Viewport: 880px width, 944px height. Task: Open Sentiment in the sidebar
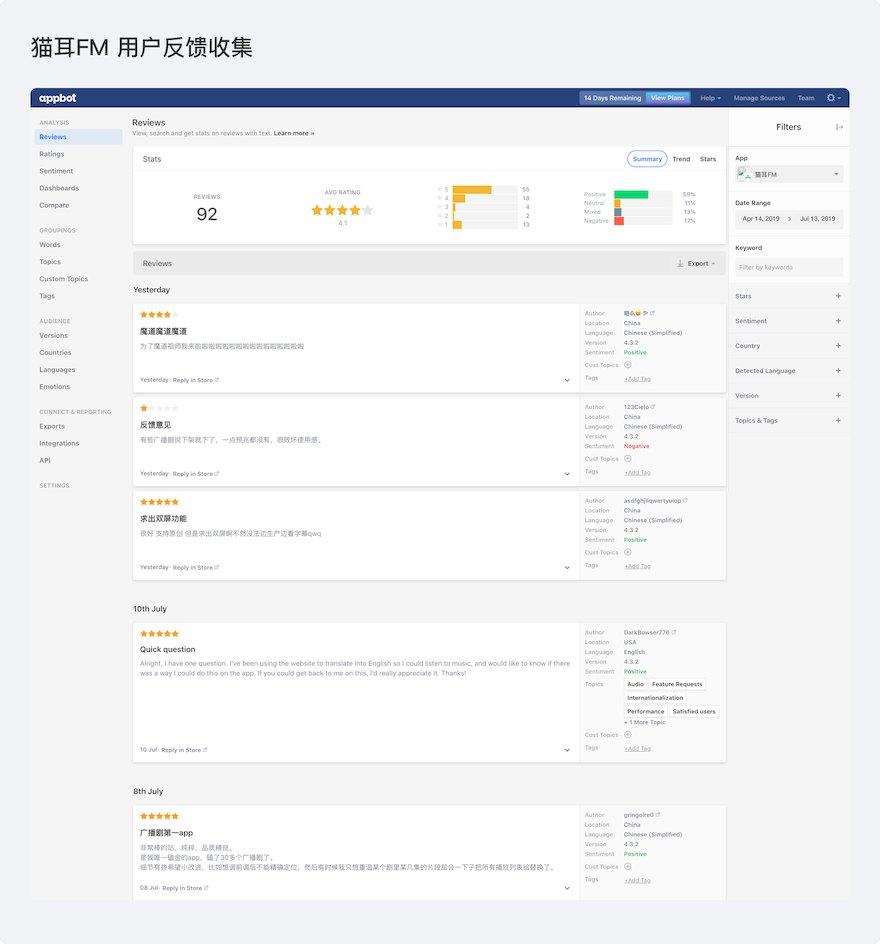(x=56, y=171)
